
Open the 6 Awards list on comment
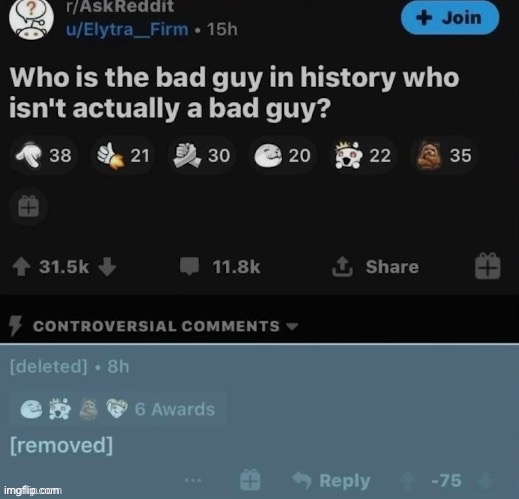click(117, 409)
